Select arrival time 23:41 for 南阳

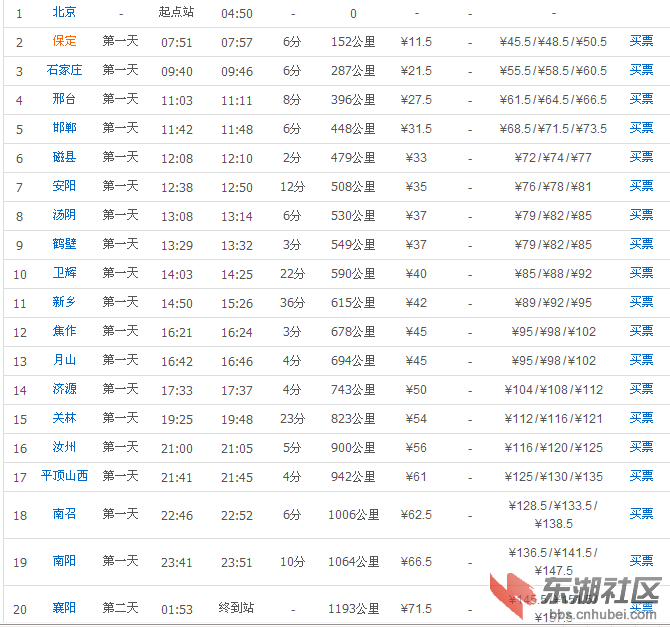[176, 562]
